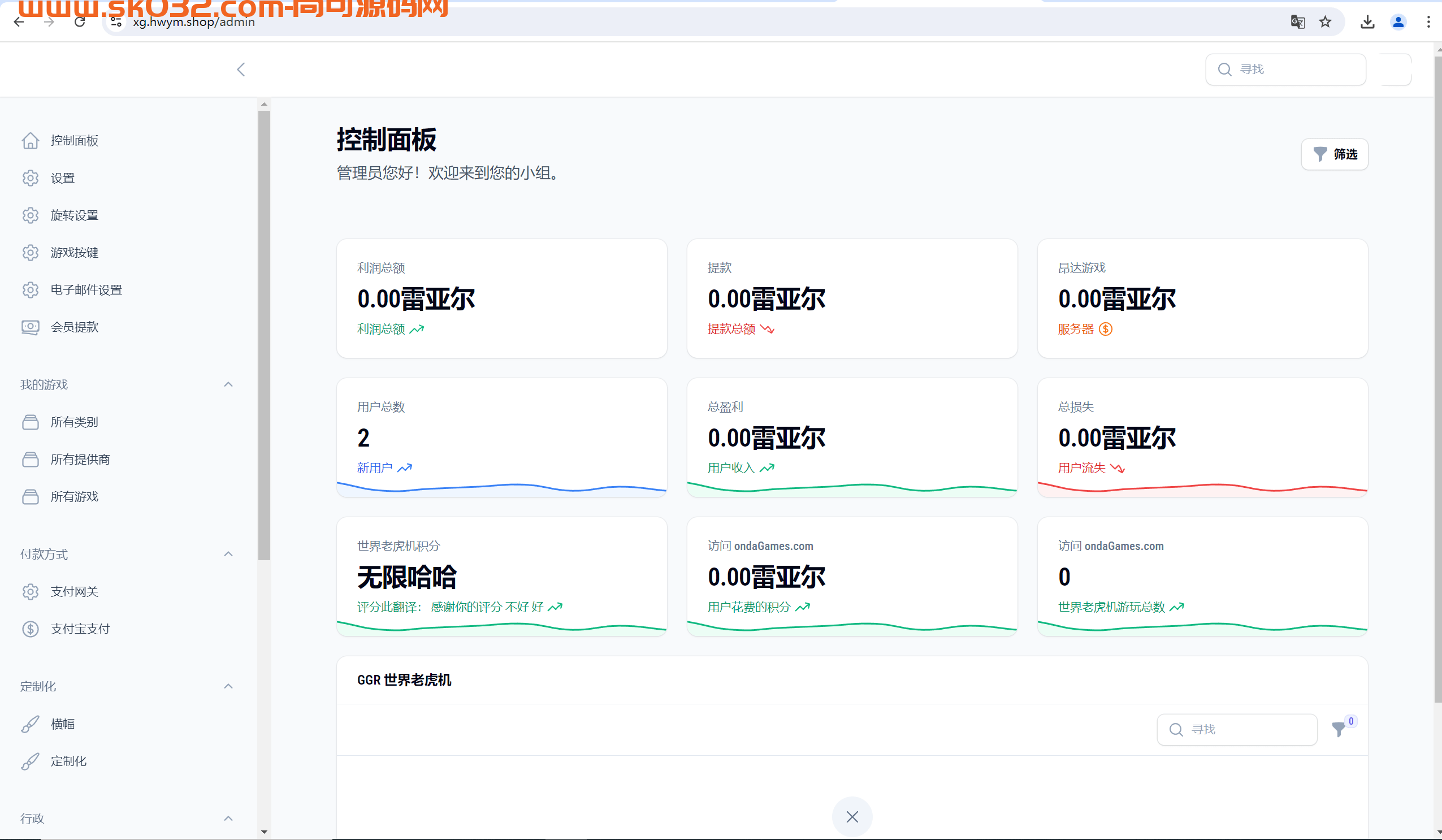Collapse the sidebar with left chevron
Screen dimensions: 1442x840
point(241,69)
